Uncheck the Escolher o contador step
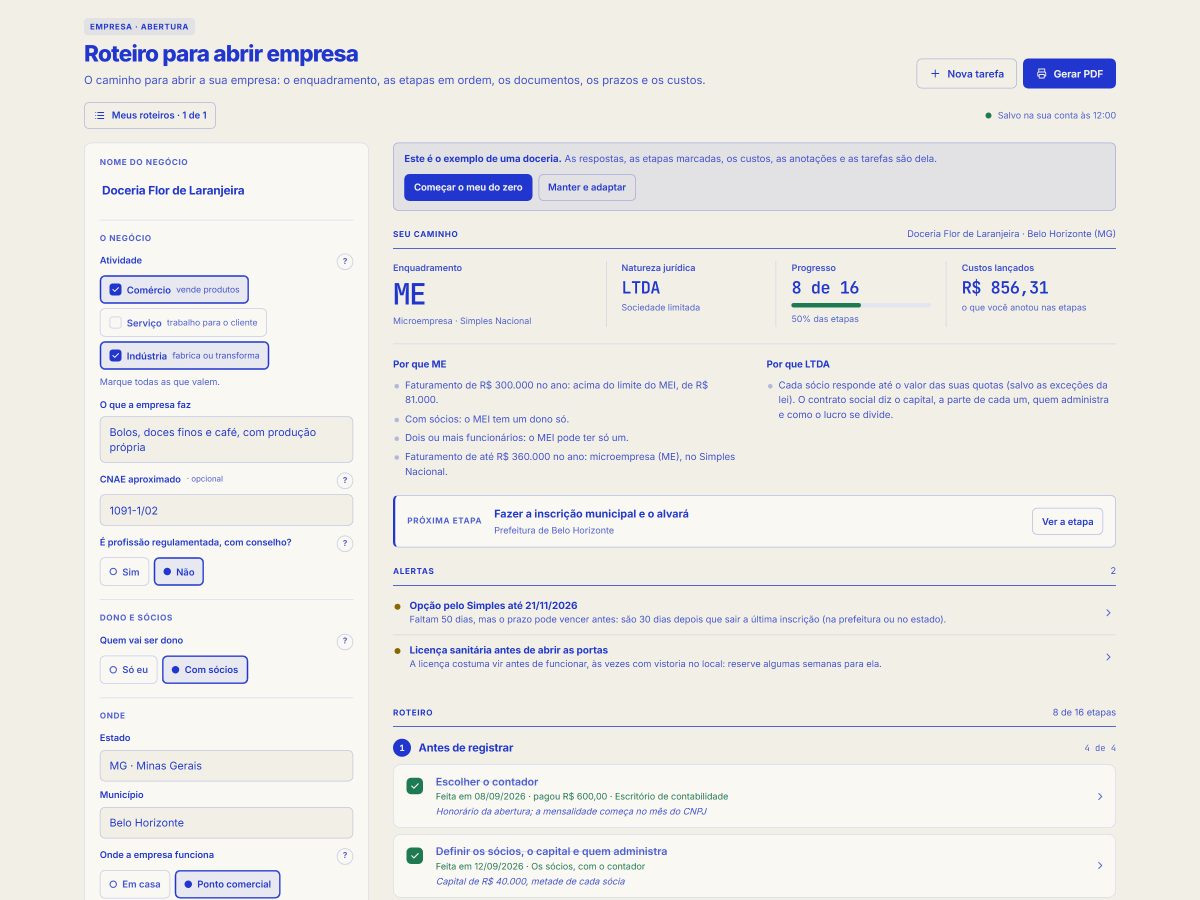 415,787
